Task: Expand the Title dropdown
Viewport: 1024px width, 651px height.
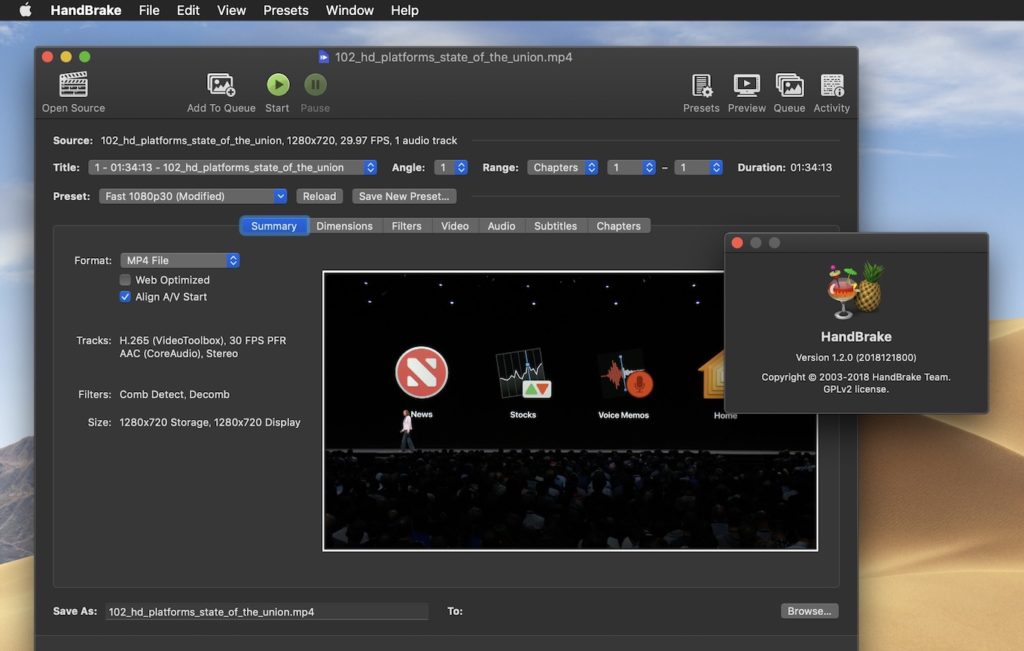Action: coord(232,168)
